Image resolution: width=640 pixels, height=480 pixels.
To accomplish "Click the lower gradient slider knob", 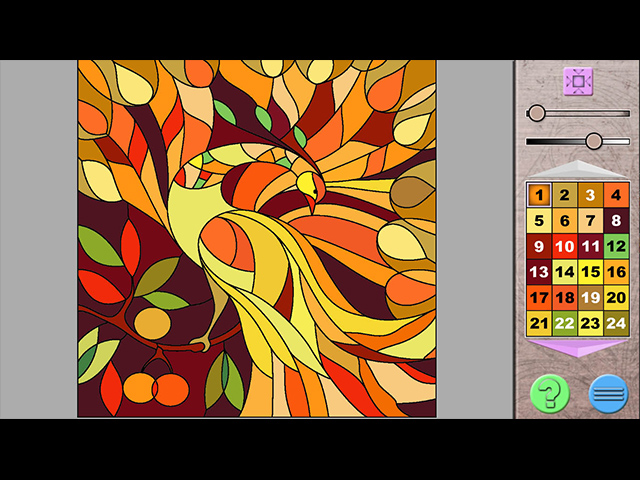I will [x=594, y=141].
